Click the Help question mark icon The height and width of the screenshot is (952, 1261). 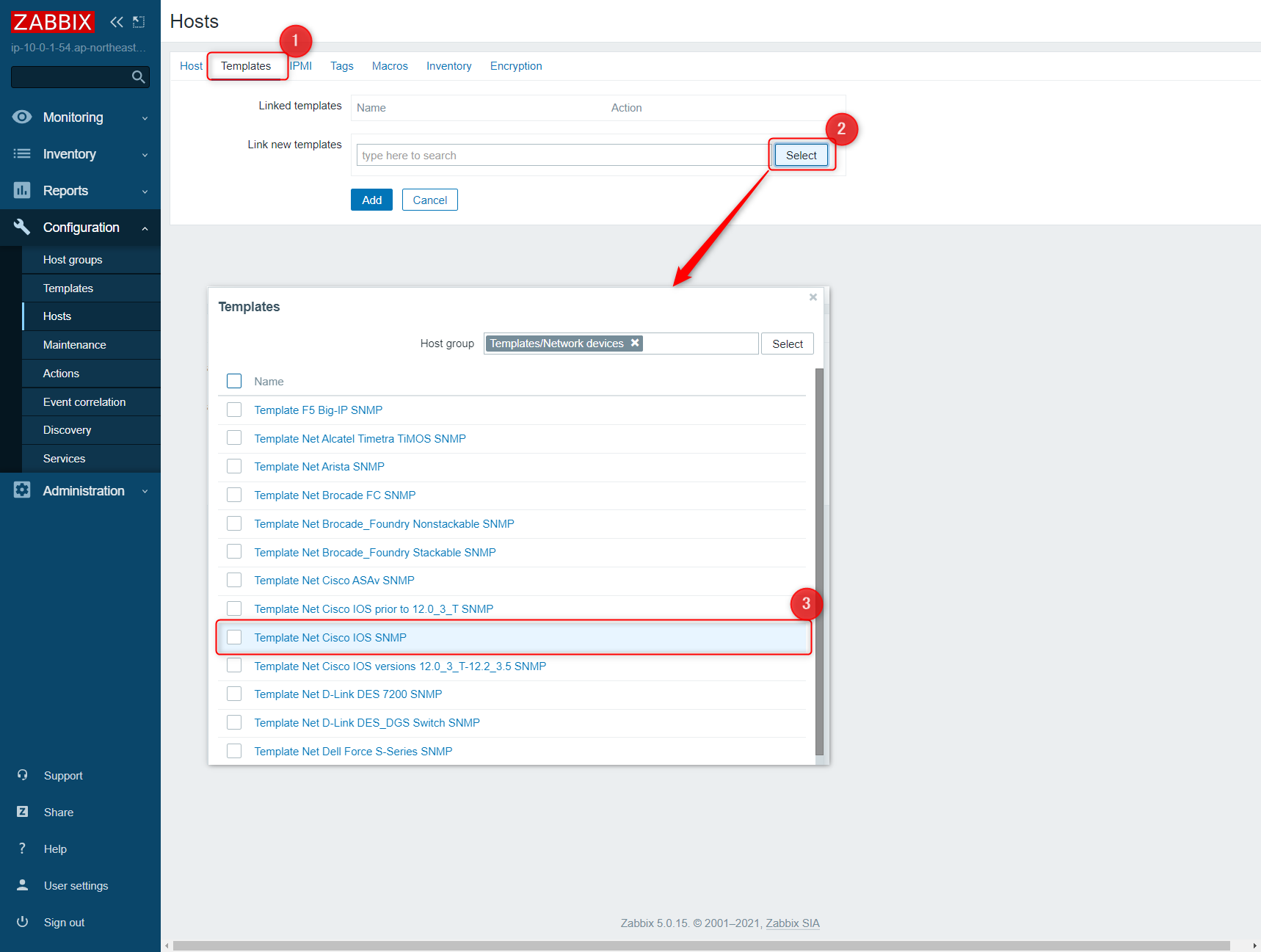coord(23,849)
